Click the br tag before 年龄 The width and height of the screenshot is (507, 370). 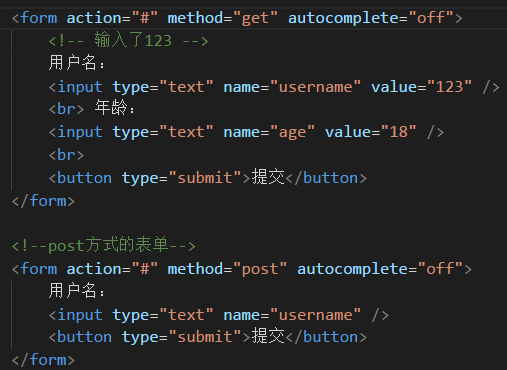coord(66,109)
